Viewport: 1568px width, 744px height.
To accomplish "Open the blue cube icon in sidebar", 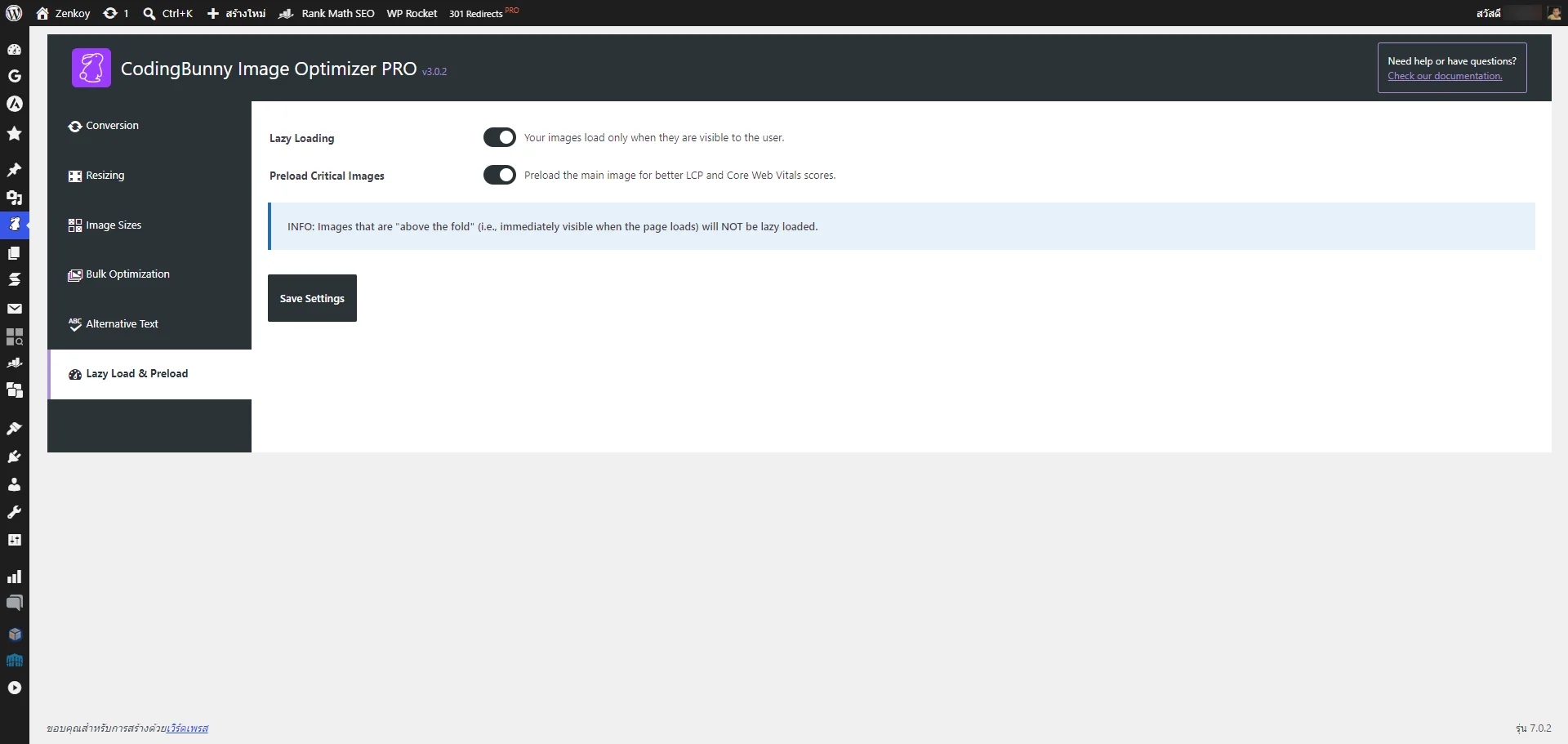I will coord(14,634).
